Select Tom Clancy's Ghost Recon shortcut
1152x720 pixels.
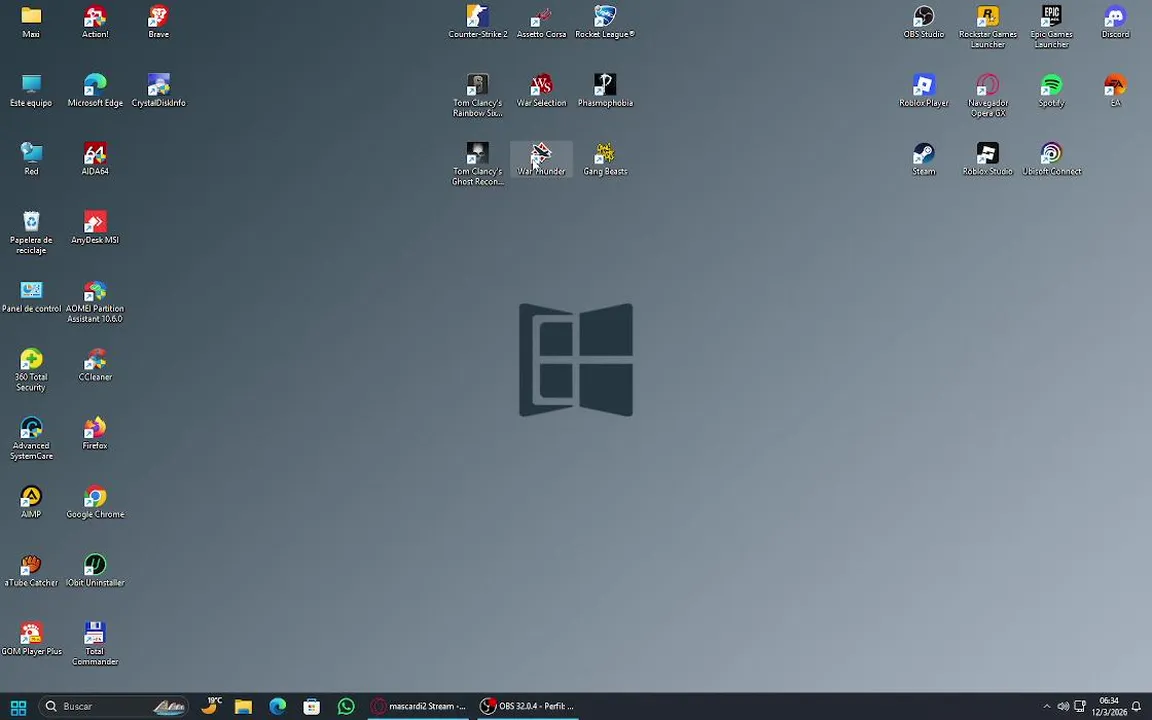(x=478, y=164)
